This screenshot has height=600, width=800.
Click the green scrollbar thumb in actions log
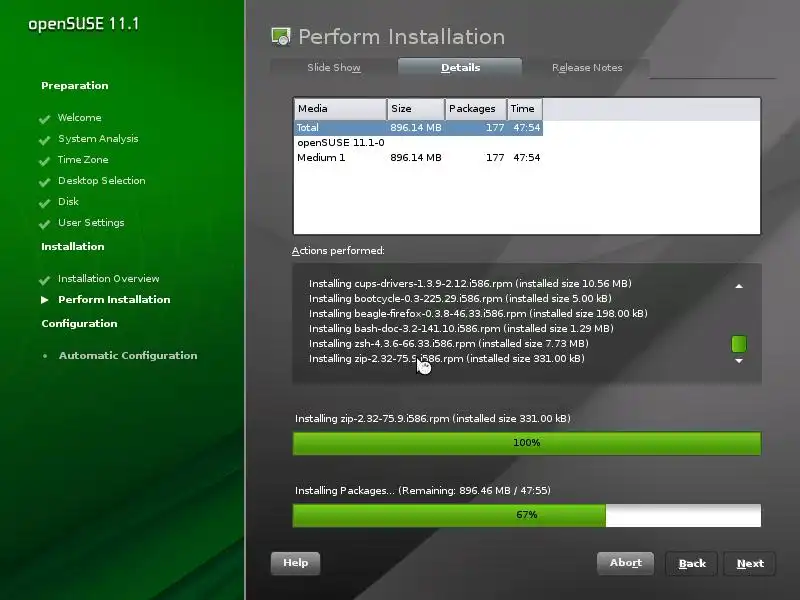pyautogui.click(x=739, y=344)
